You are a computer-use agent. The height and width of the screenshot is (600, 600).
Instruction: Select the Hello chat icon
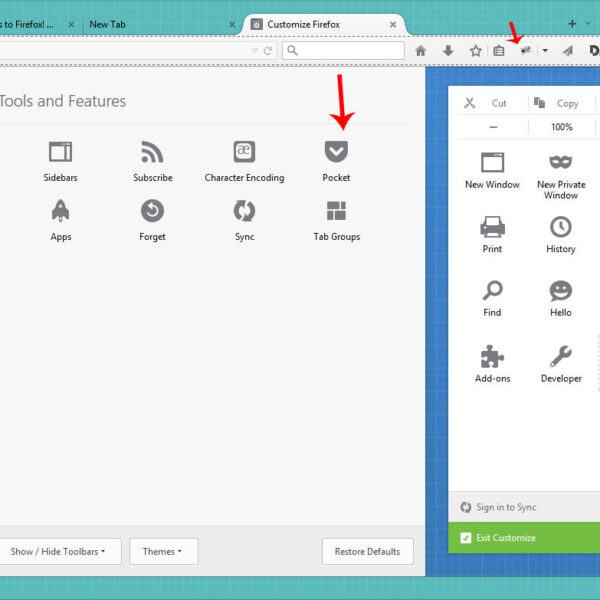561,290
